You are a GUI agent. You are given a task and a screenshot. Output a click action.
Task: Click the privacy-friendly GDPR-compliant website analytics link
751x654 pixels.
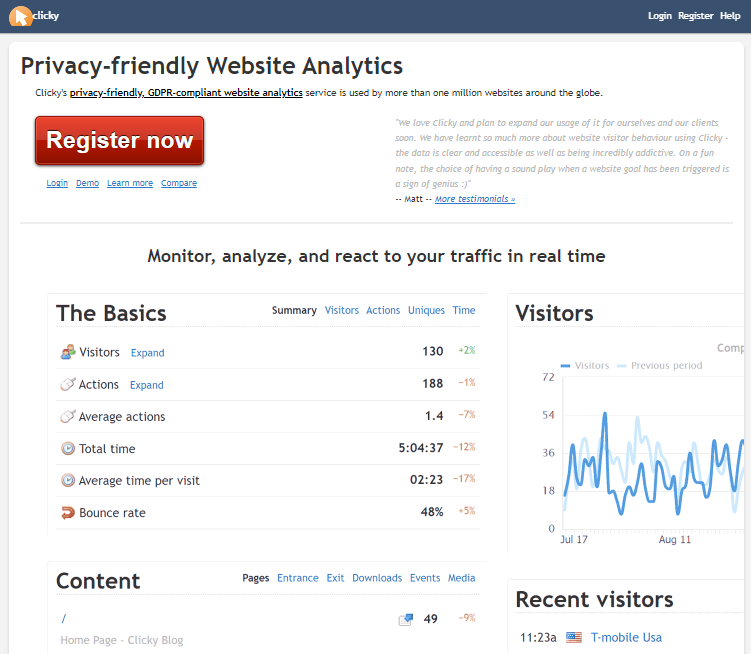coord(186,92)
